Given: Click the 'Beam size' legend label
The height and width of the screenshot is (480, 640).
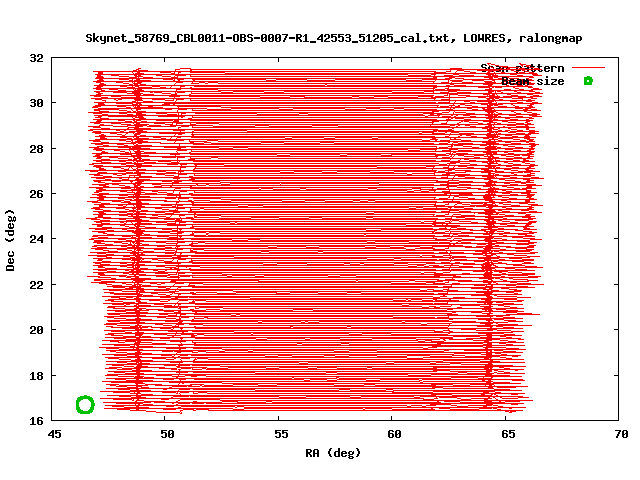Looking at the screenshot, I should [533, 81].
